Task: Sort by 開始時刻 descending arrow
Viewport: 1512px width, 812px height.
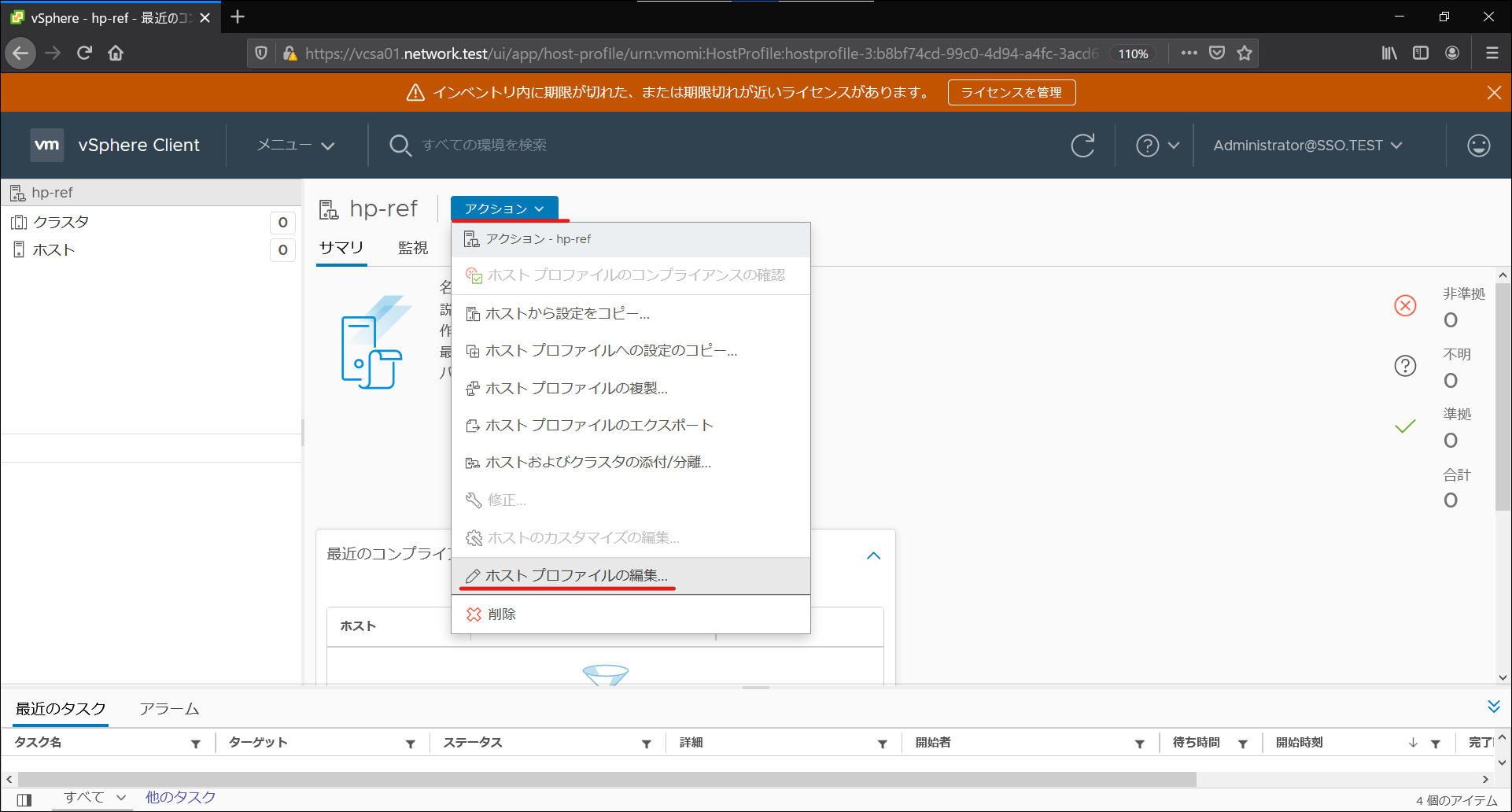Action: 1414,743
